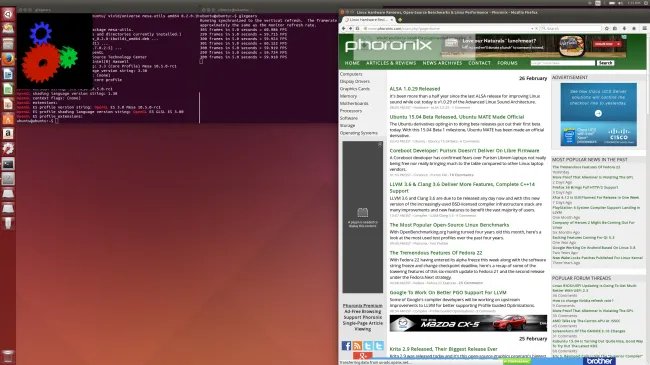Open the Phoronix RSS feed icon
The height and width of the screenshot is (365, 650).
click(357, 346)
